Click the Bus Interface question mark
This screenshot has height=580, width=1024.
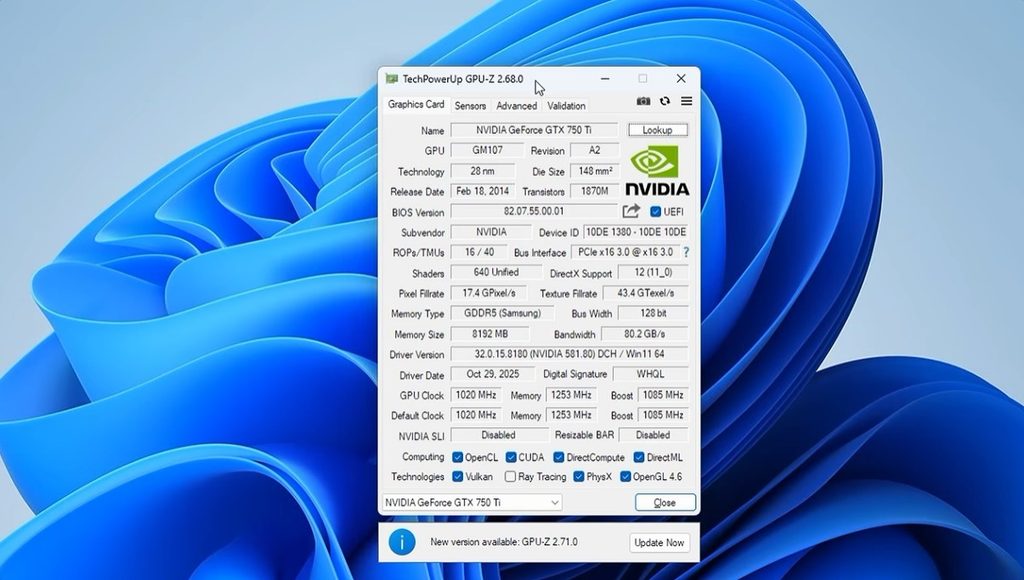pos(686,252)
